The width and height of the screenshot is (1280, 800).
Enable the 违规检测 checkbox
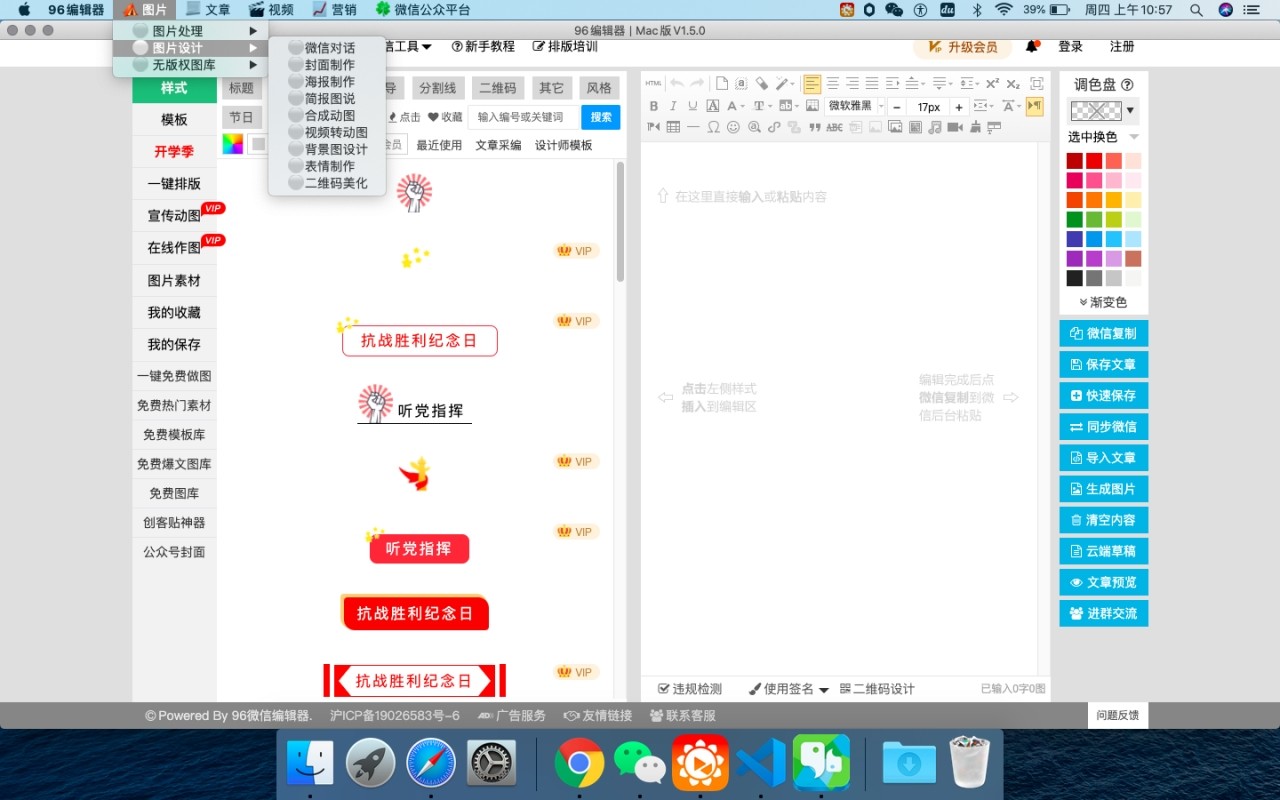[x=663, y=688]
